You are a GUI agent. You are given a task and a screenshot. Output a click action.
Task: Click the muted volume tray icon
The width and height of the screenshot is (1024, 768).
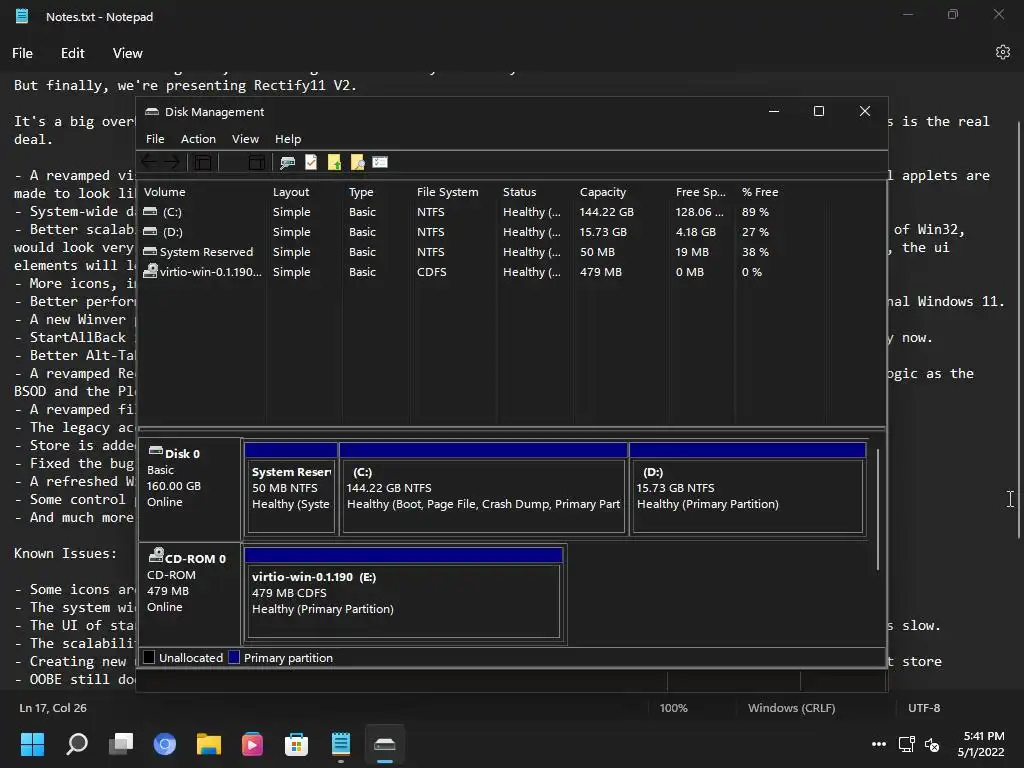tap(932, 744)
